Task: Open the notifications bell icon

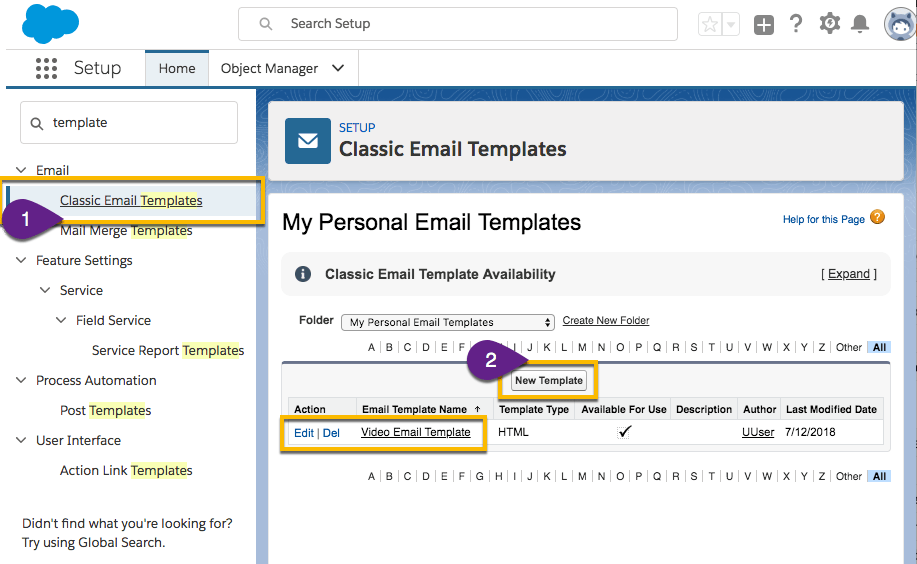Action: pyautogui.click(x=860, y=24)
